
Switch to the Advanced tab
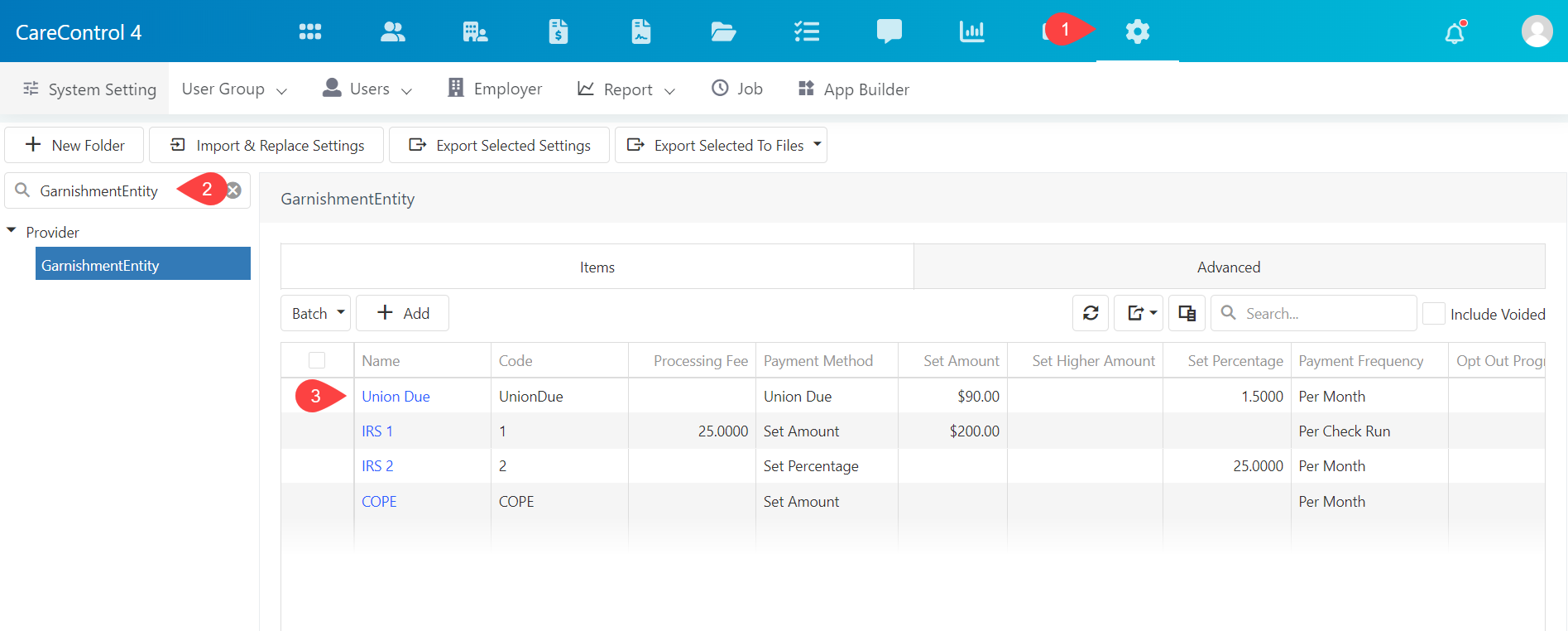point(1229,267)
